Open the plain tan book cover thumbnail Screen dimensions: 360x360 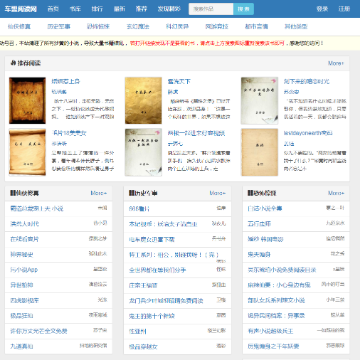tap(260, 152)
